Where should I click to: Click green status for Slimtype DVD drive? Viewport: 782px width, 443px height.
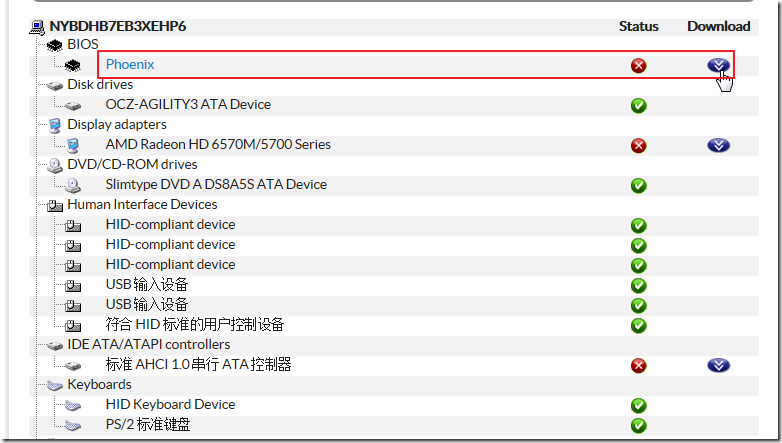(639, 185)
